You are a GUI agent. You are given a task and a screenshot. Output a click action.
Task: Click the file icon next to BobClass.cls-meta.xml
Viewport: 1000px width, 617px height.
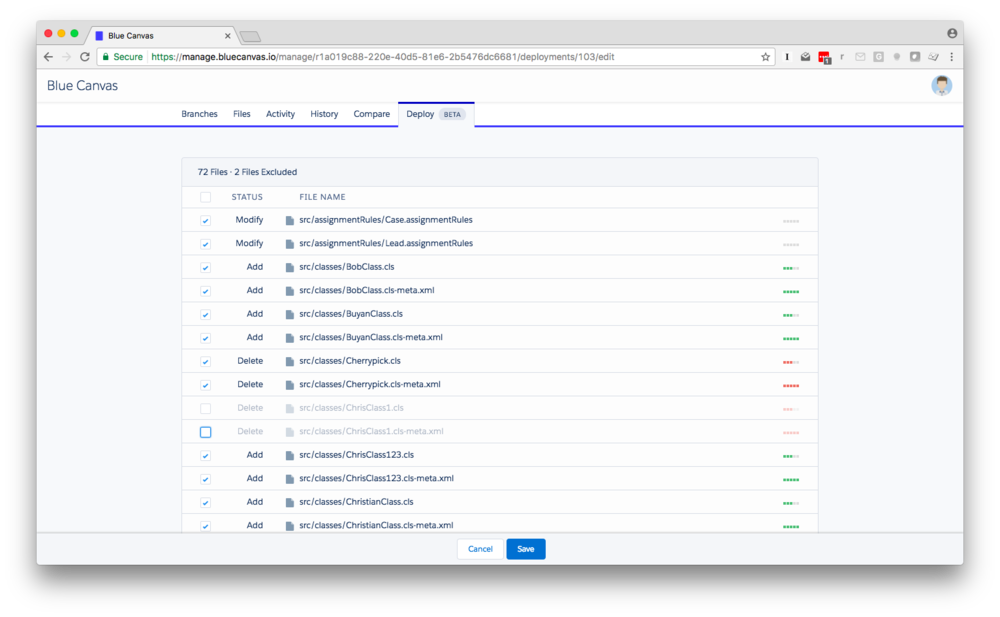pos(290,291)
